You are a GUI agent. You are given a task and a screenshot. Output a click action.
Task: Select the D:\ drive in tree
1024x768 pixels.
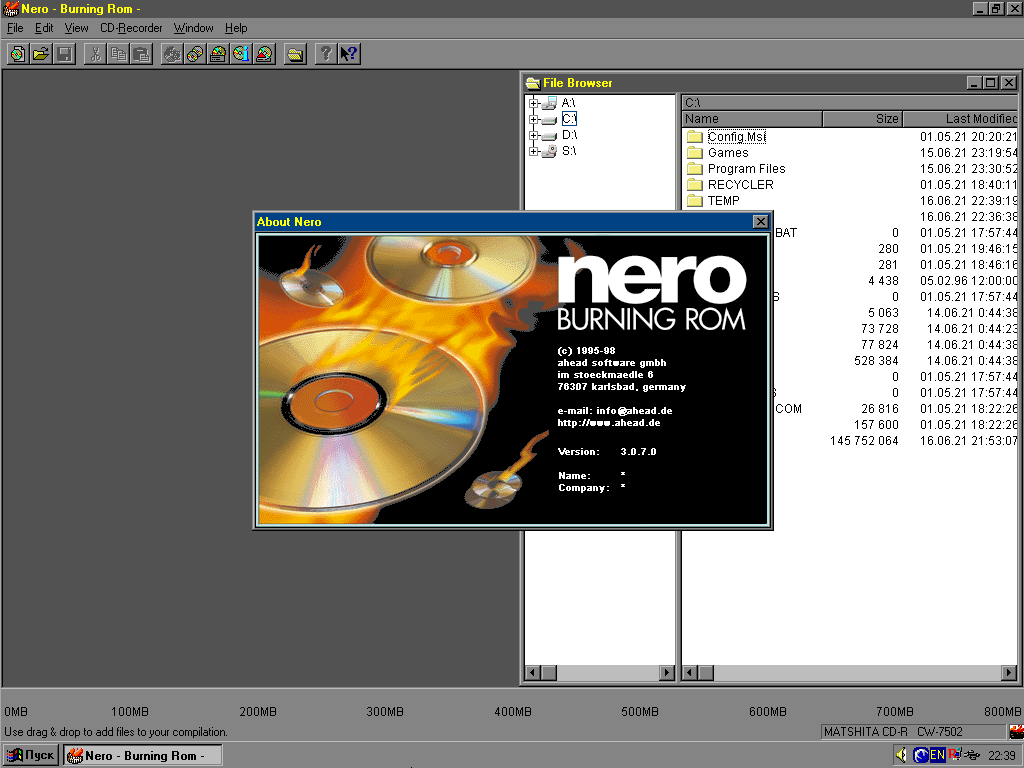[569, 135]
